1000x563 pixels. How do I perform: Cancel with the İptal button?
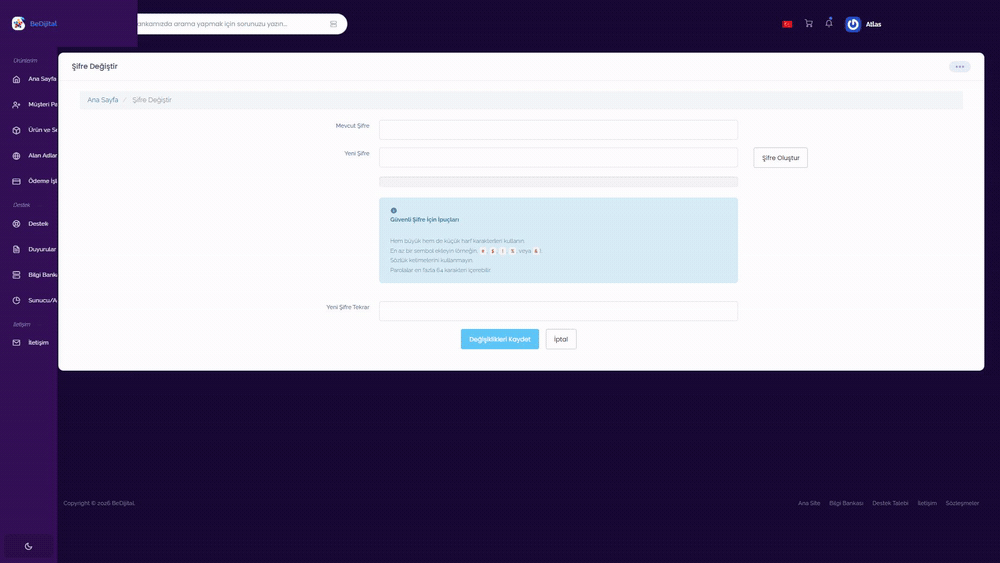[561, 339]
